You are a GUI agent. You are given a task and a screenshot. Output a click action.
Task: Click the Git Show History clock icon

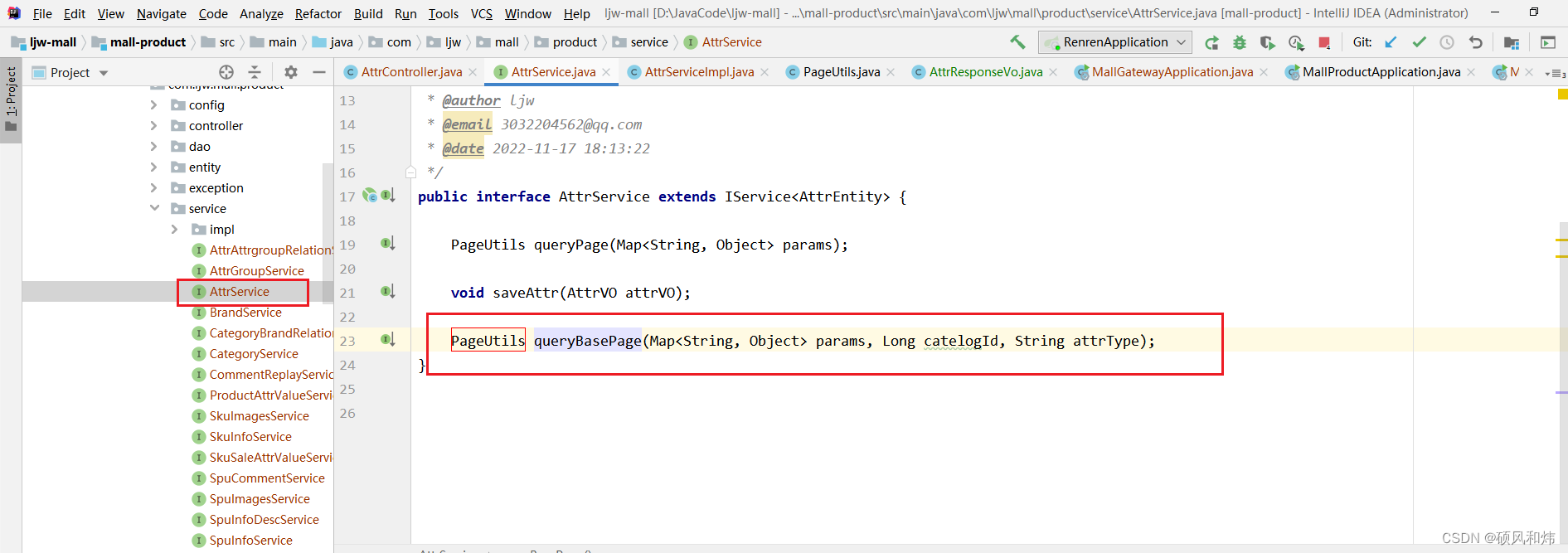1447,42
